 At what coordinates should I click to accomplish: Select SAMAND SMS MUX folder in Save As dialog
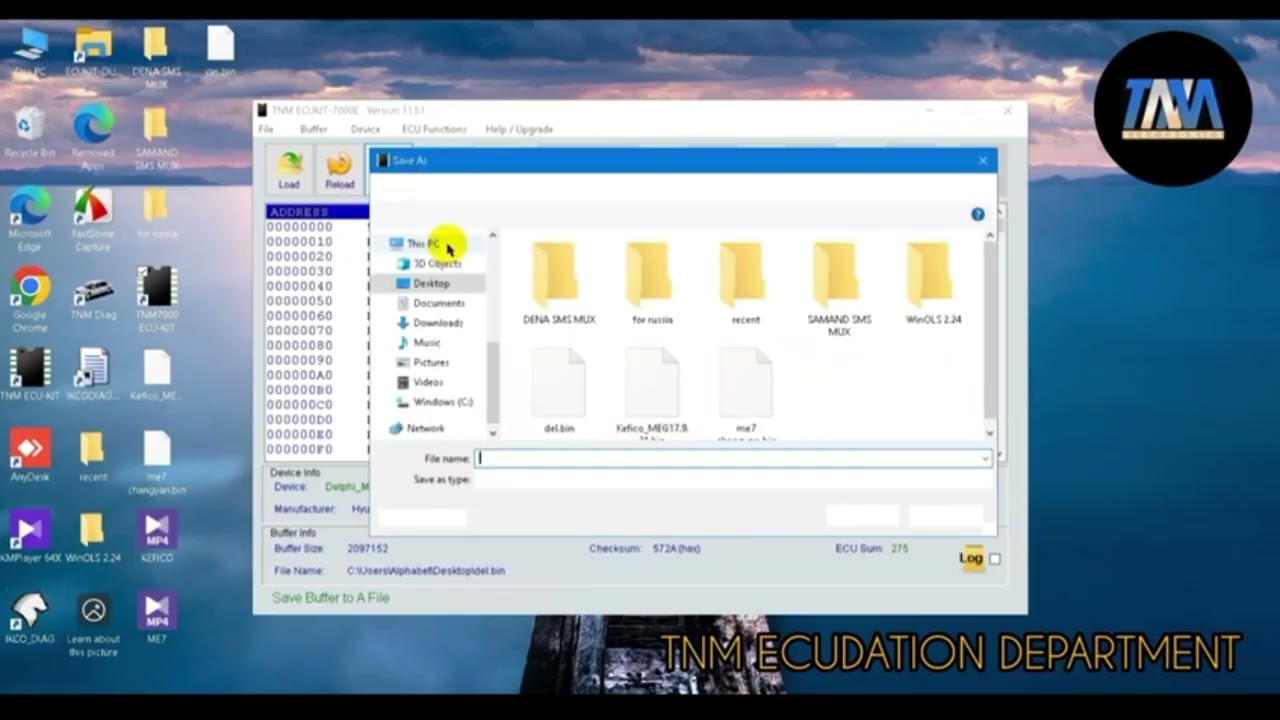click(840, 289)
